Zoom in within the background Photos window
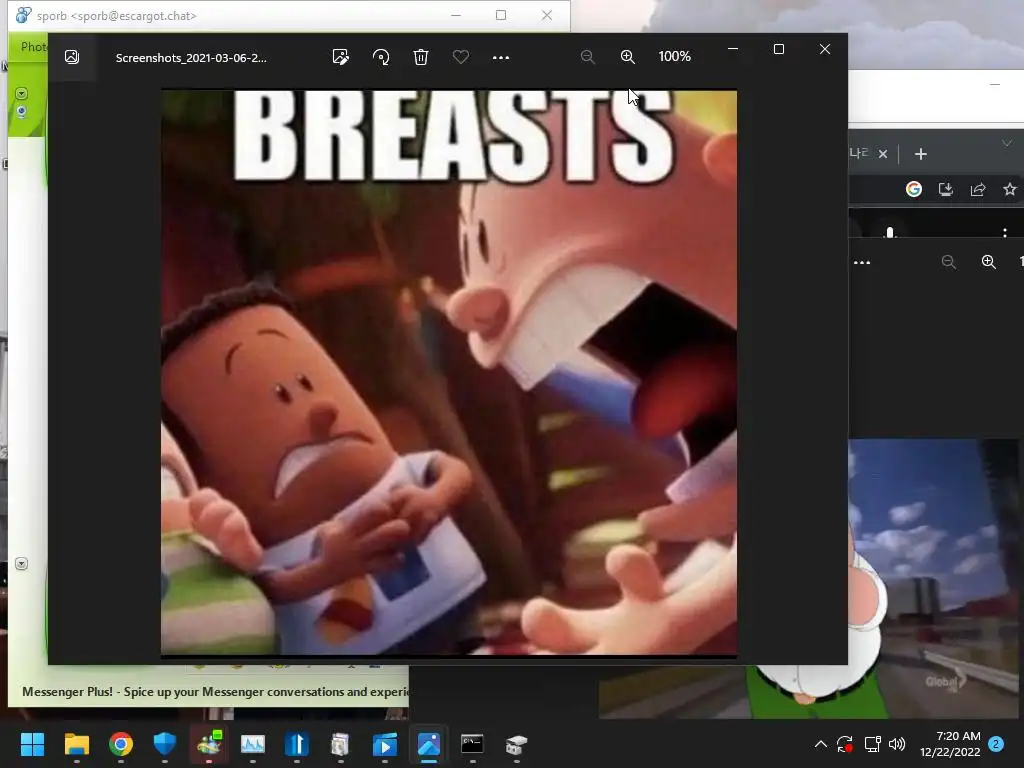1024x768 pixels. click(x=989, y=263)
